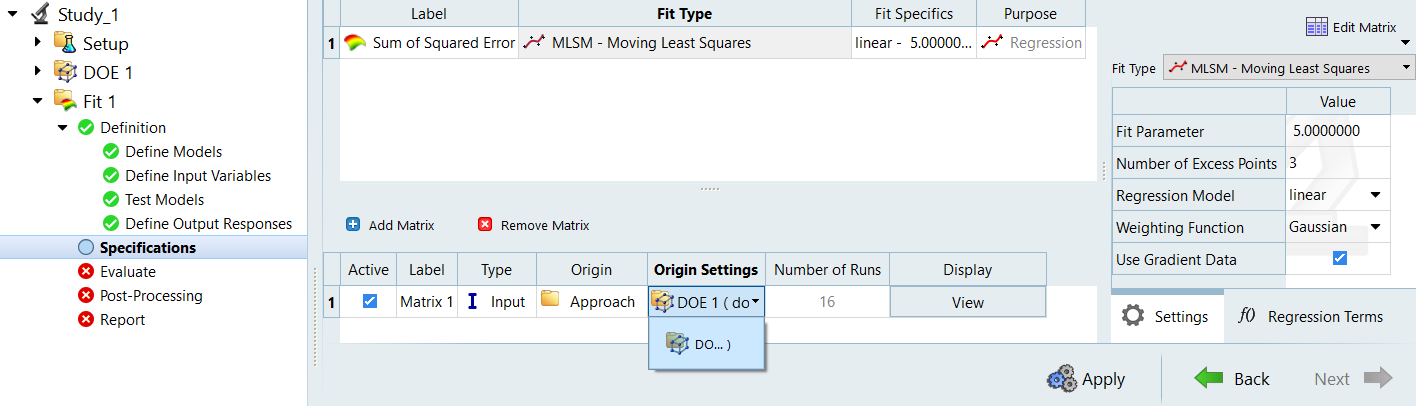Click the Fit Parameter value field
Image resolution: width=1416 pixels, height=406 pixels.
coord(1337,131)
